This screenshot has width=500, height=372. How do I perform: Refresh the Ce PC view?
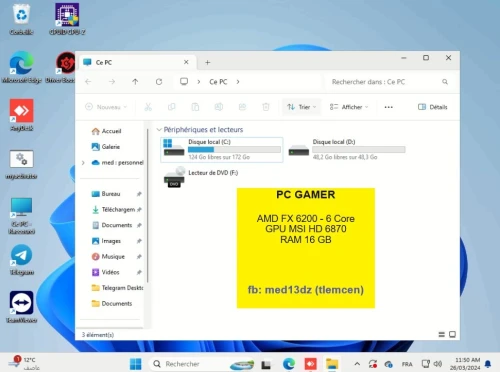point(159,82)
